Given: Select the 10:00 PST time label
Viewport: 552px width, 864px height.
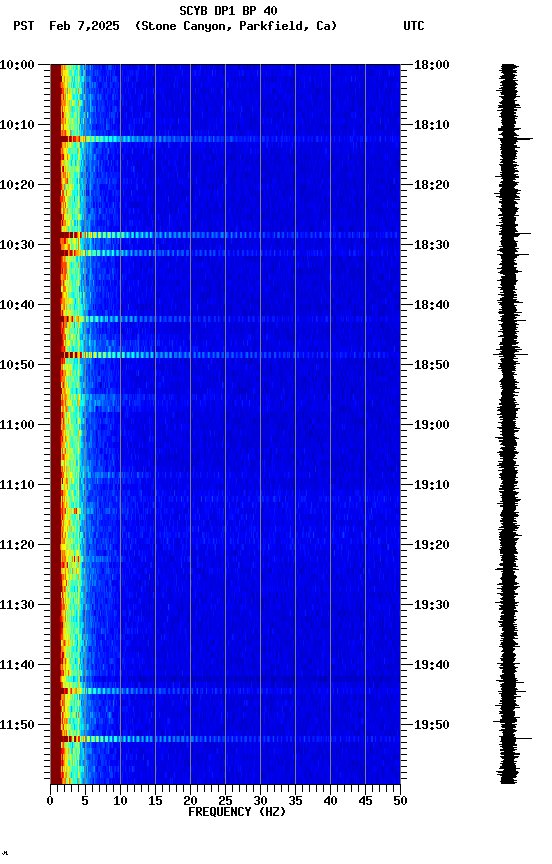Looking at the screenshot, I should point(17,65).
